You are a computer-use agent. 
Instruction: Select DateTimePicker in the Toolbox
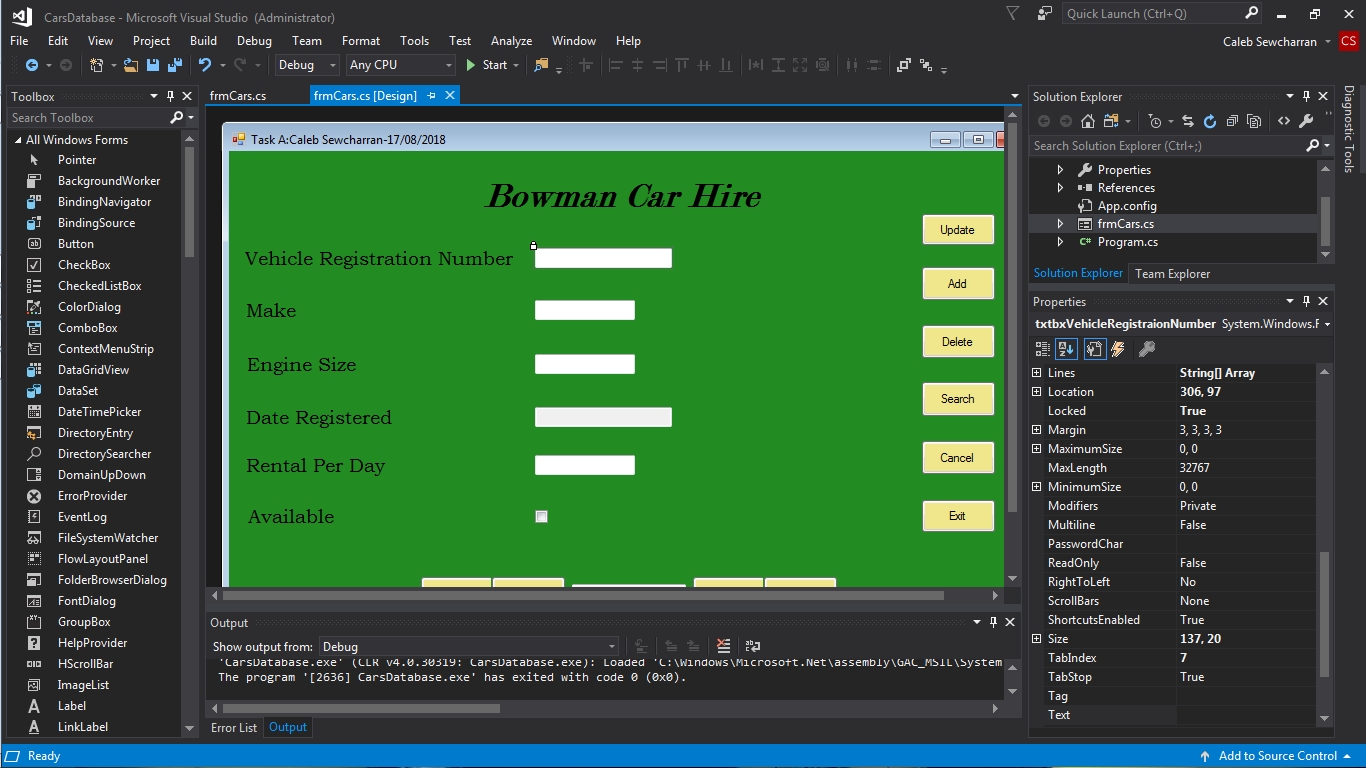point(99,412)
